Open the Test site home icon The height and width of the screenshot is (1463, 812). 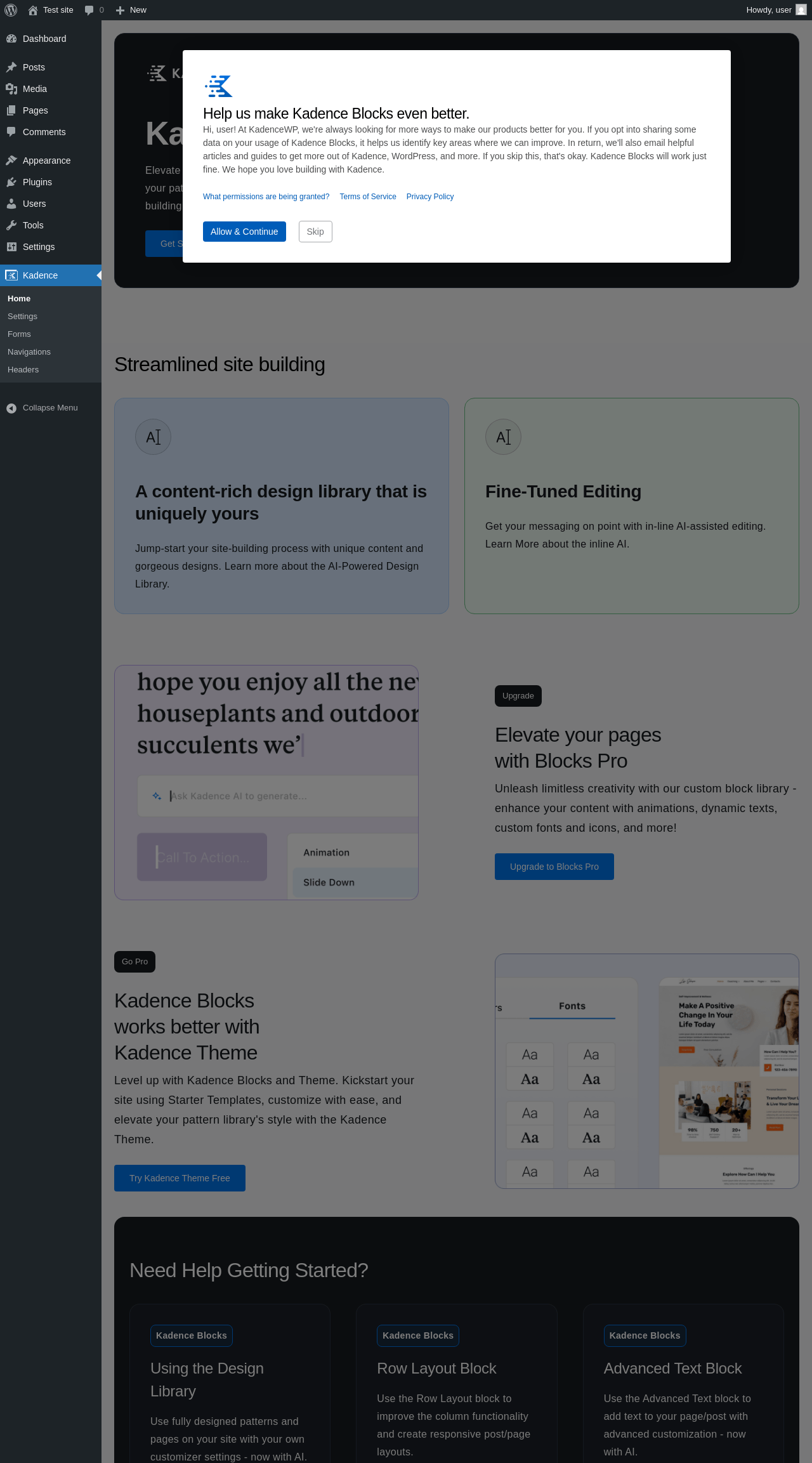[33, 10]
